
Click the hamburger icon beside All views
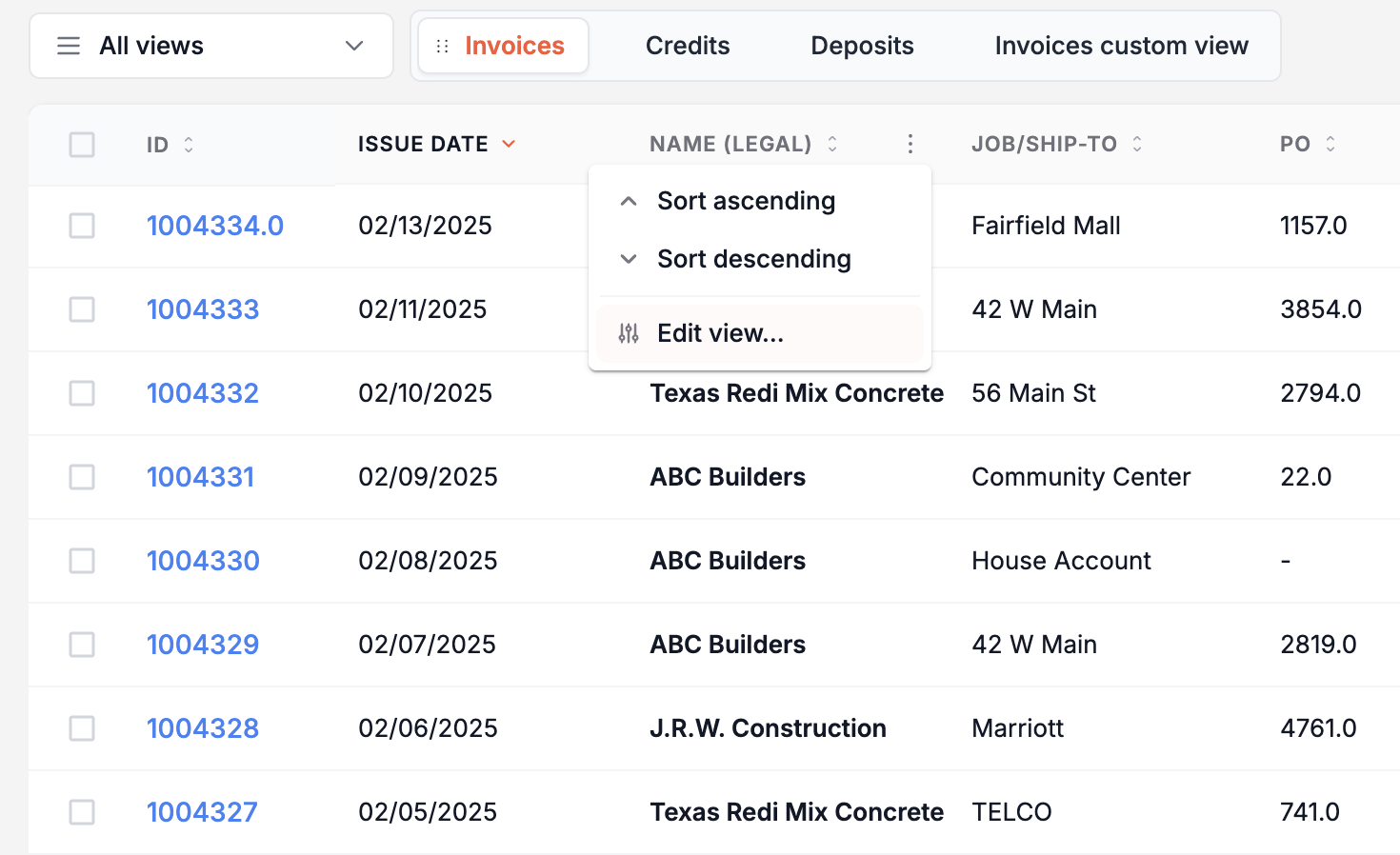69,46
